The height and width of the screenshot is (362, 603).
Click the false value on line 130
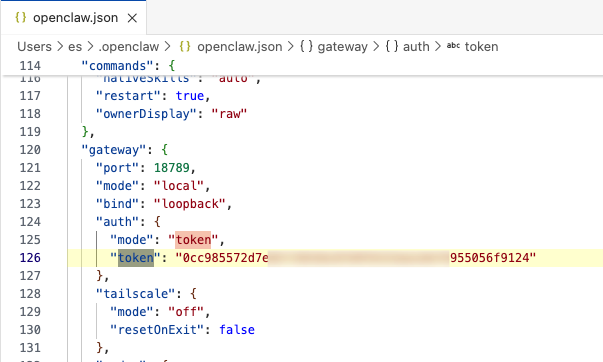[237, 330]
